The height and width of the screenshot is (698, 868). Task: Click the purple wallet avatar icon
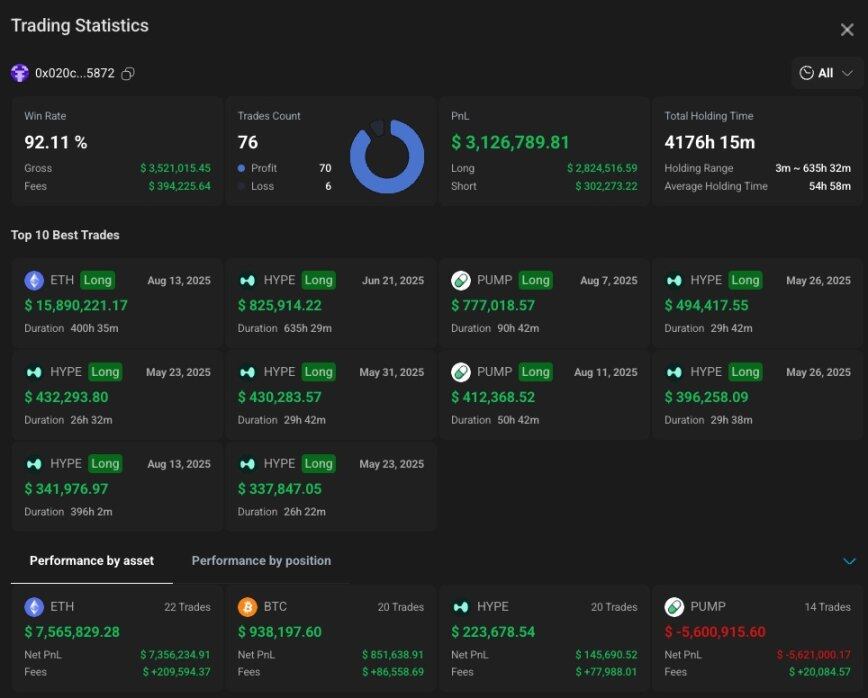(21, 73)
